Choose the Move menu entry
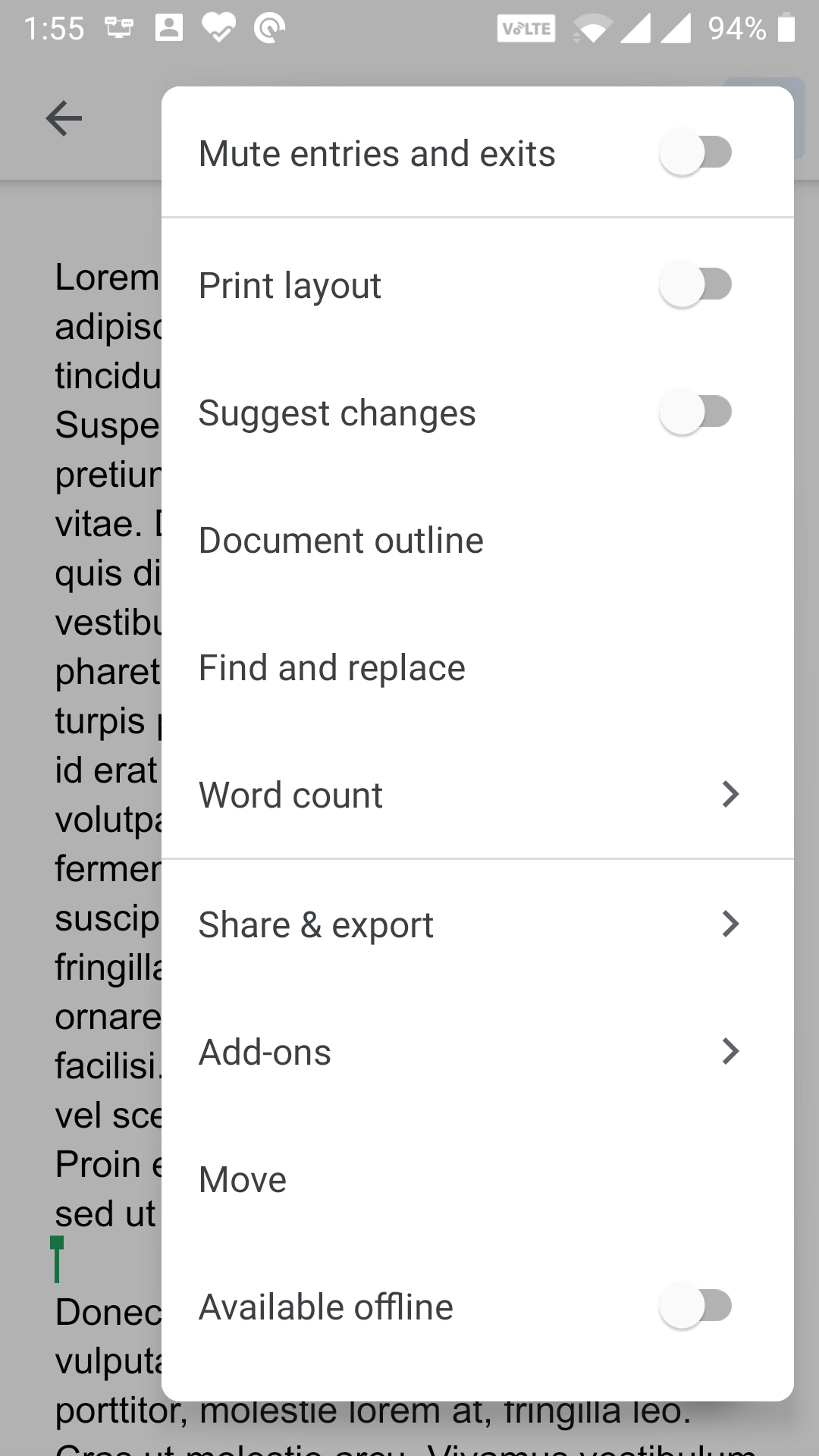819x1456 pixels. (243, 1179)
